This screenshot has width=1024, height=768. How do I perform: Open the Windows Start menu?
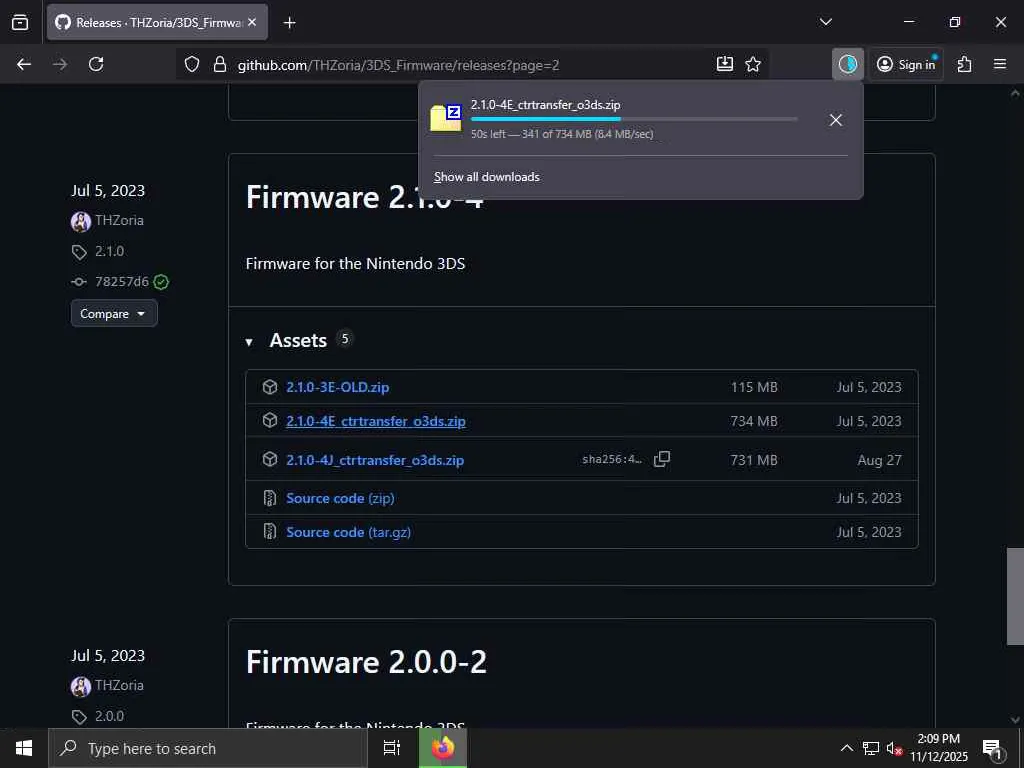tap(24, 748)
